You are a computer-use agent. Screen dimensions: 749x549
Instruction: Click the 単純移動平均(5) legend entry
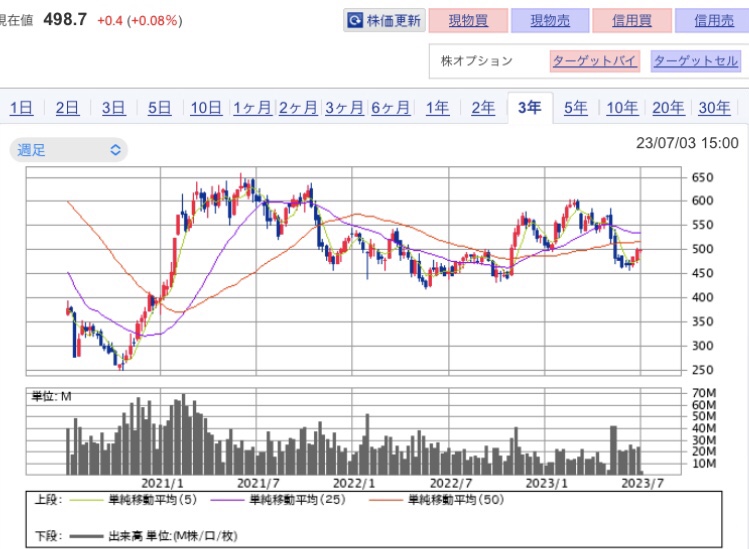[133, 500]
